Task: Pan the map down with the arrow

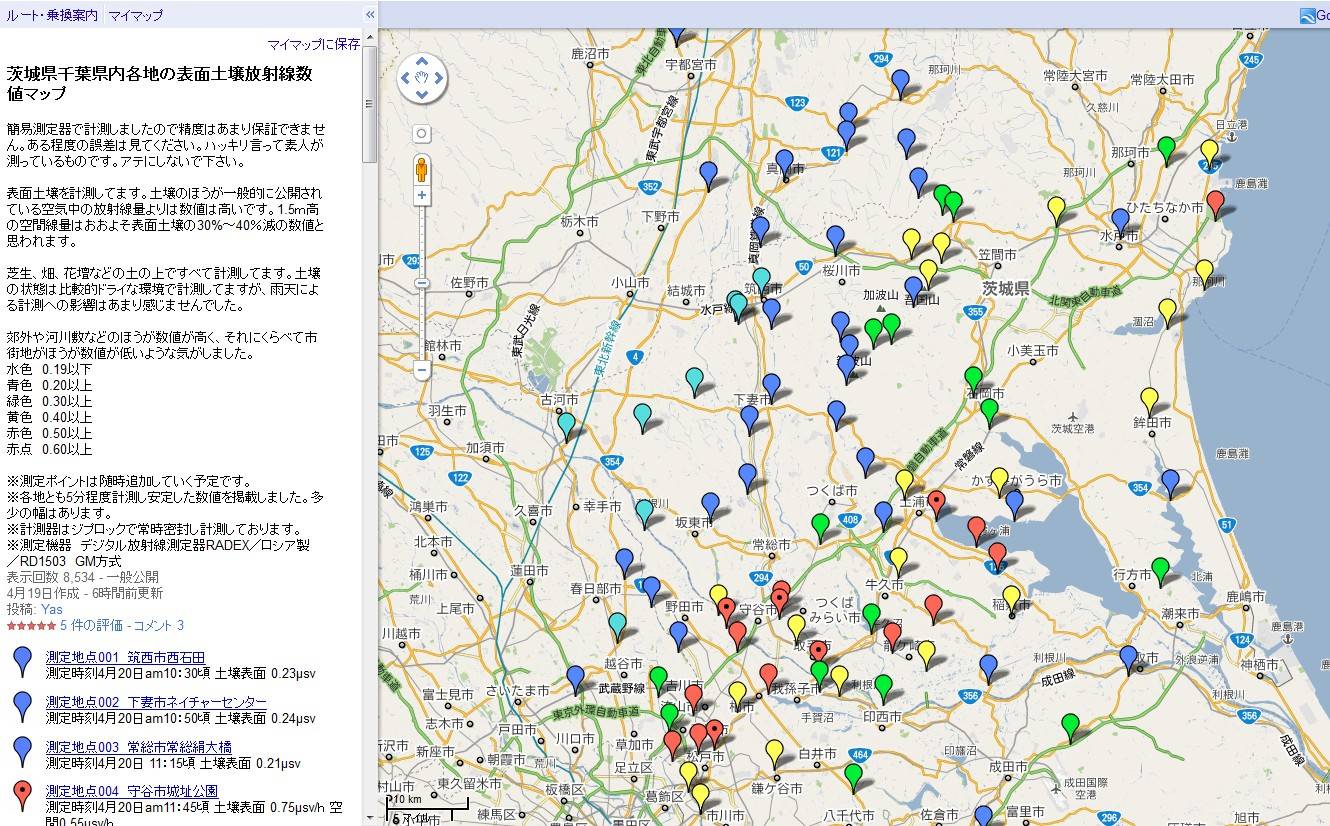Action: (422, 95)
